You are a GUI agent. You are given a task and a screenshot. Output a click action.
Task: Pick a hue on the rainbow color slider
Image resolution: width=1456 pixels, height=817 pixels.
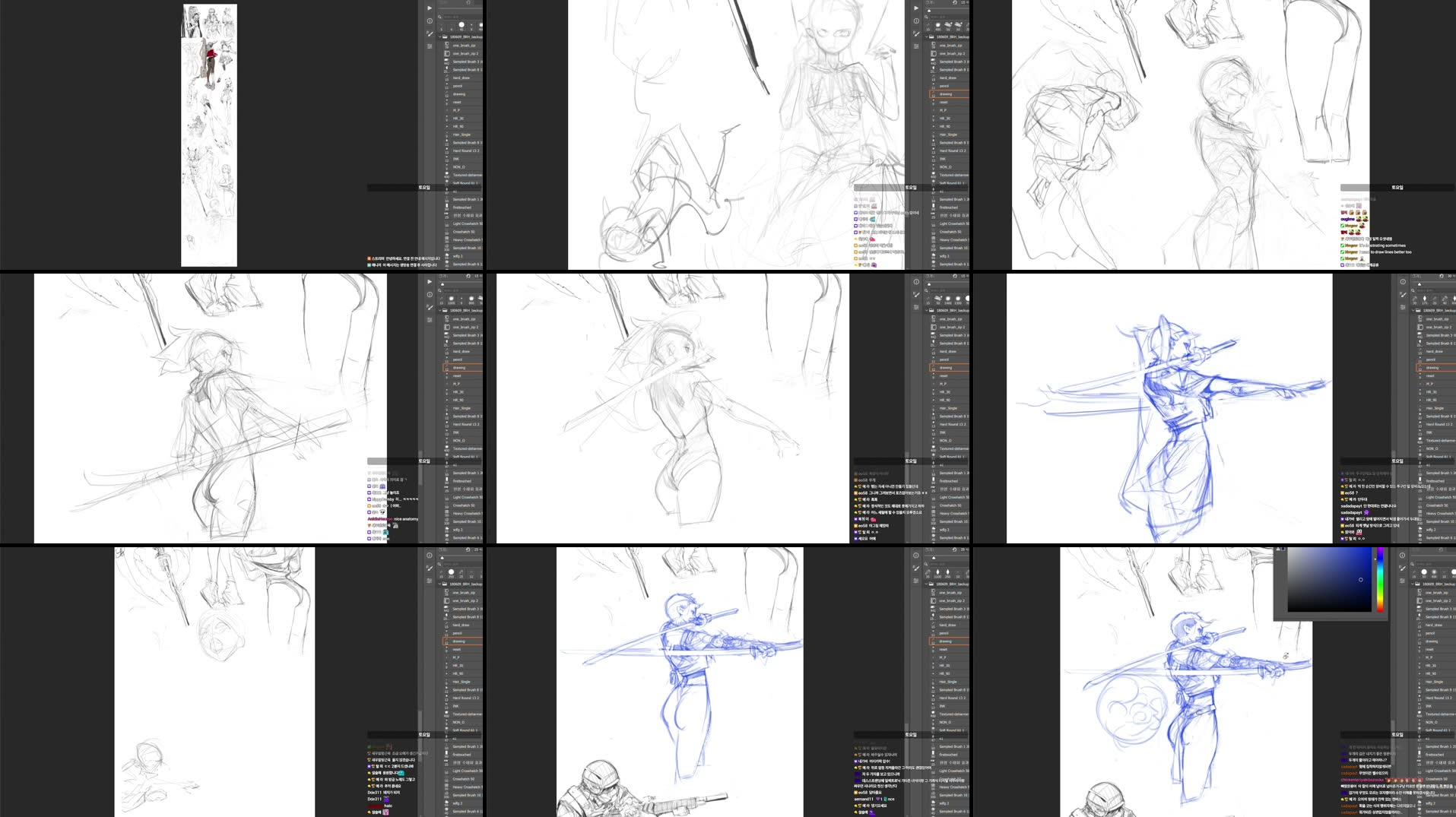point(1380,579)
